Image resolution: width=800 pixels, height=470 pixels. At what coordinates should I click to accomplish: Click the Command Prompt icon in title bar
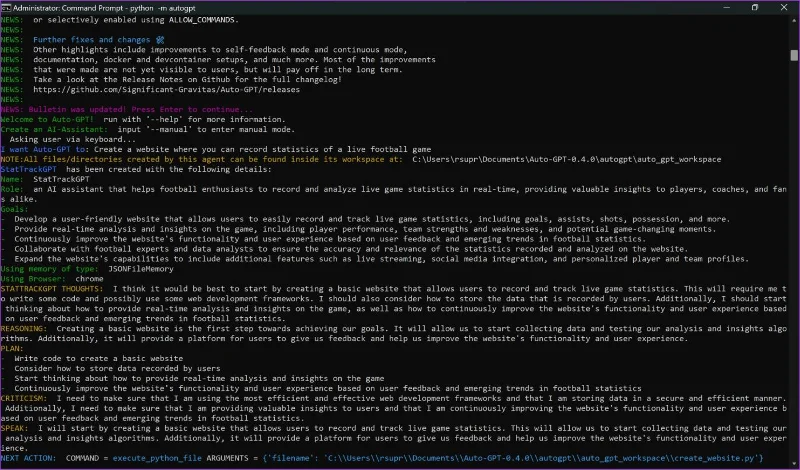click(6, 8)
